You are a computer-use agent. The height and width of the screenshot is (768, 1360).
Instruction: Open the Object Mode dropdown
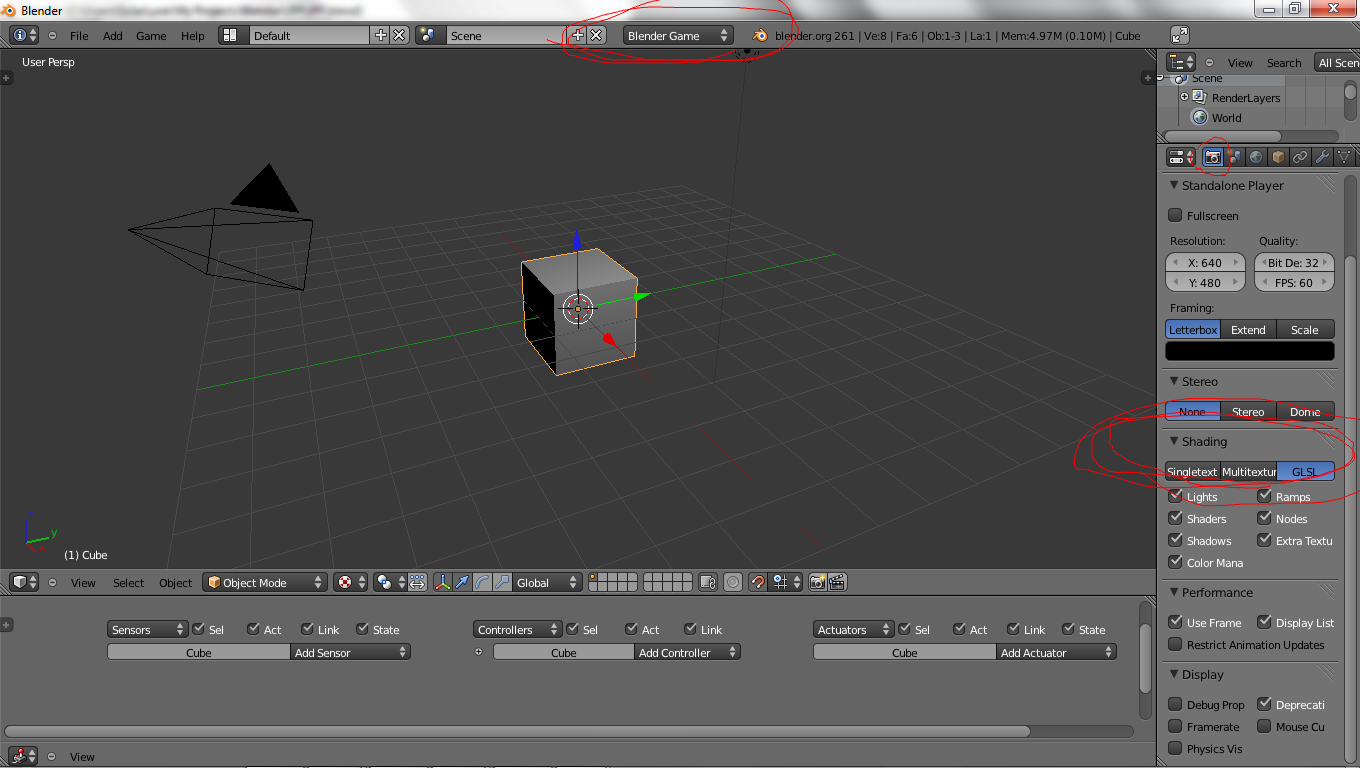pos(265,582)
